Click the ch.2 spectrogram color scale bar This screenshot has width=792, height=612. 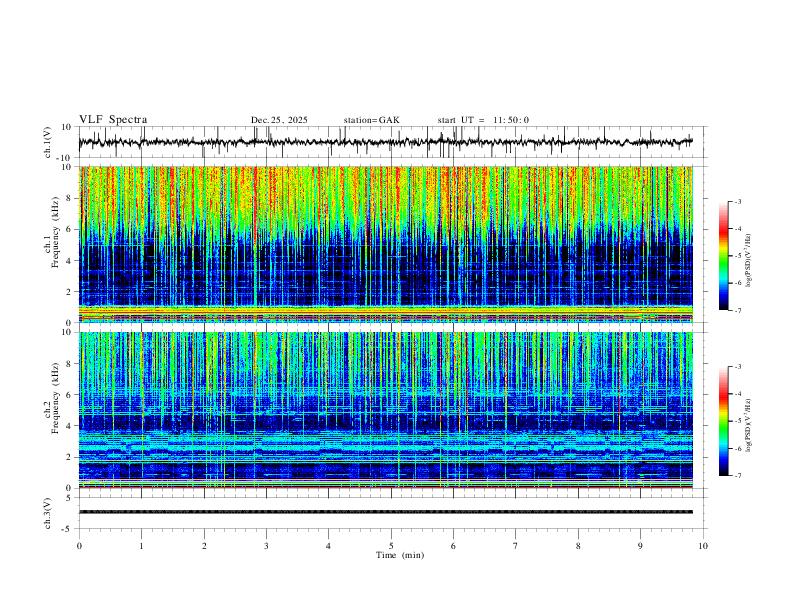click(723, 421)
